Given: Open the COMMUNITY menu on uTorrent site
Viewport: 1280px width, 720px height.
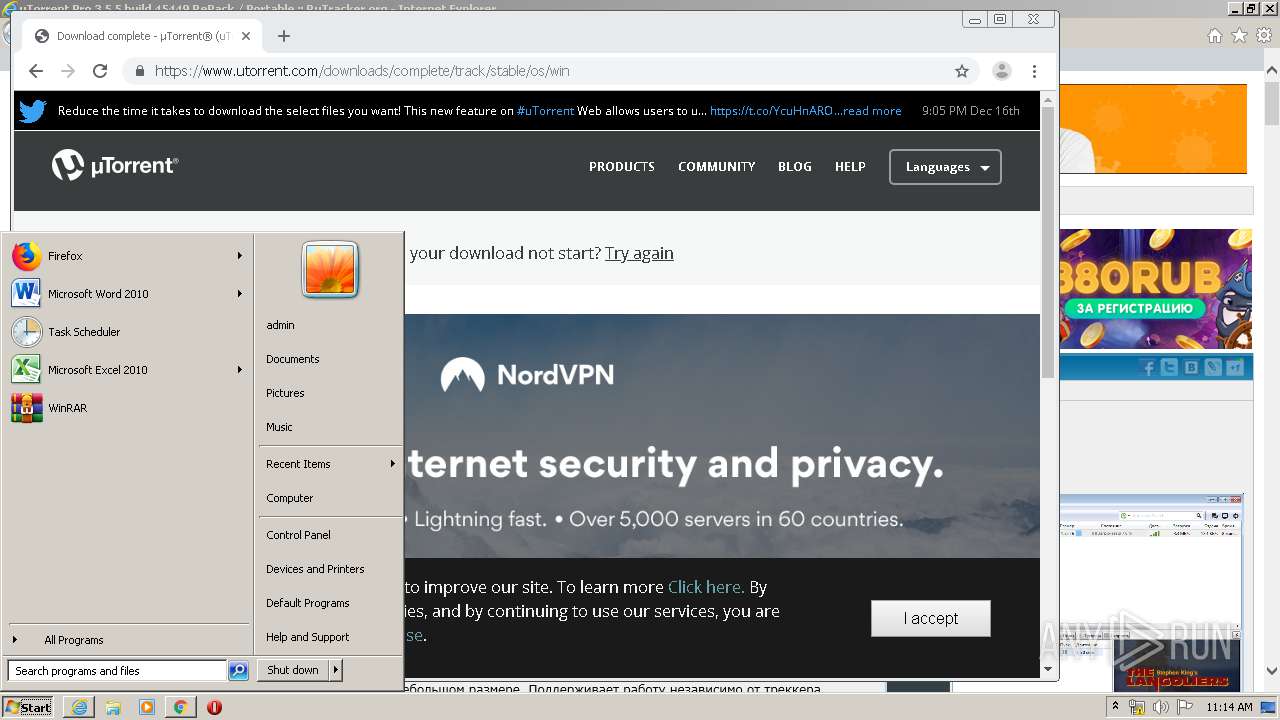Looking at the screenshot, I should (717, 167).
